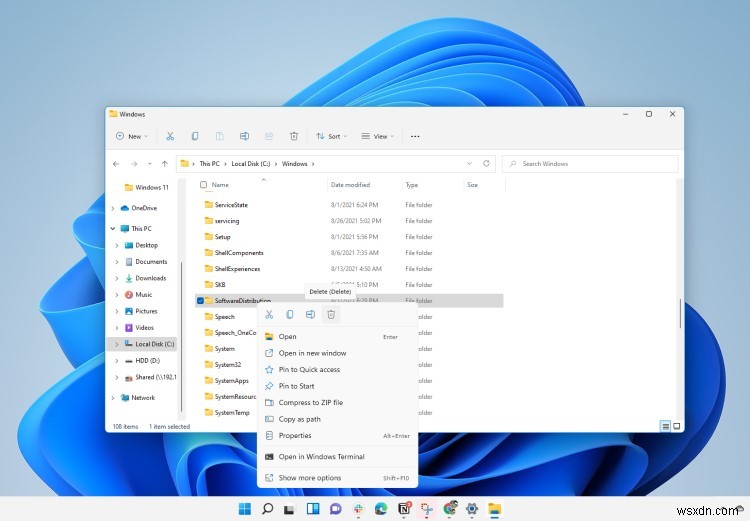Click the file list vertical scrollbar
750x521 pixels.
[x=680, y=313]
